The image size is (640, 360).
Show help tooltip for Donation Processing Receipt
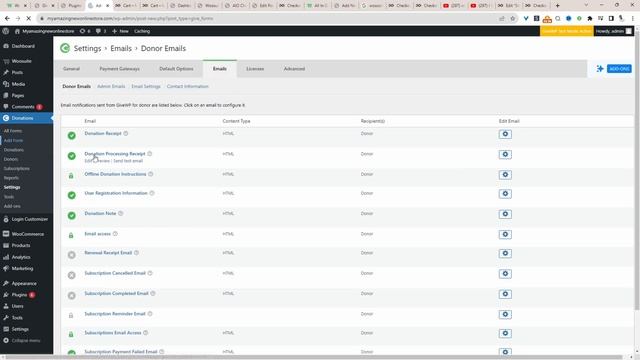coord(149,154)
